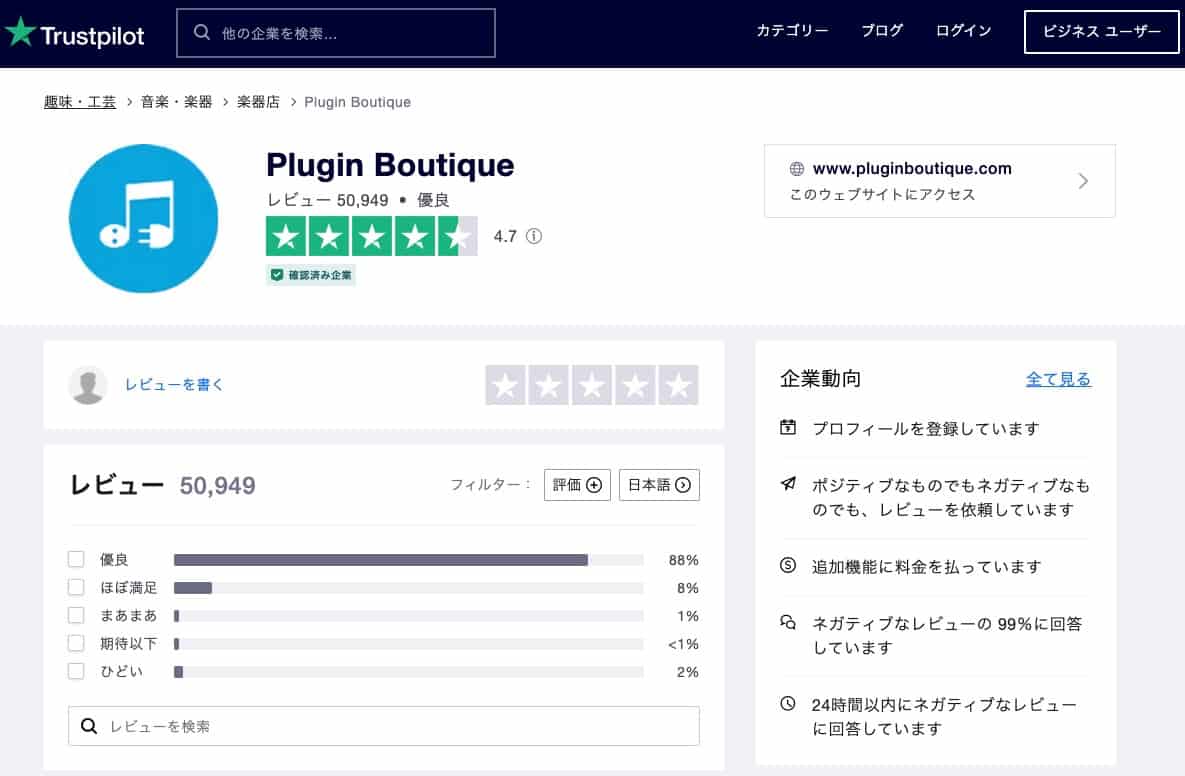Image resolution: width=1185 pixels, height=776 pixels.
Task: Check the ほぼ満足 rating filter checkbox
Action: coord(76,587)
